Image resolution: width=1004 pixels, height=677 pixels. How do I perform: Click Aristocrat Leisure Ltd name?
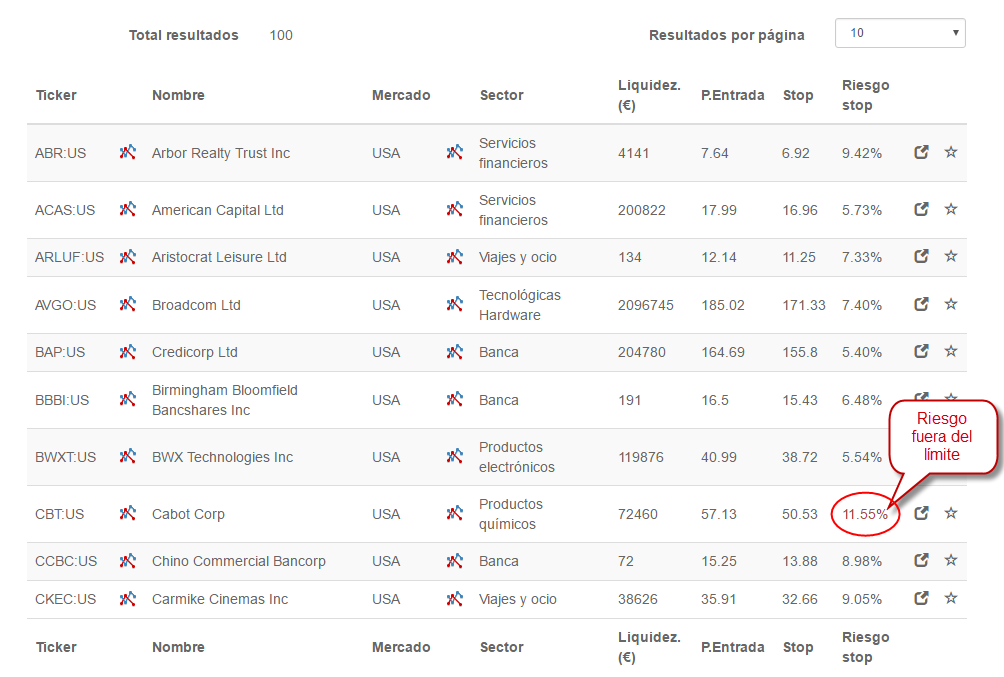219,257
